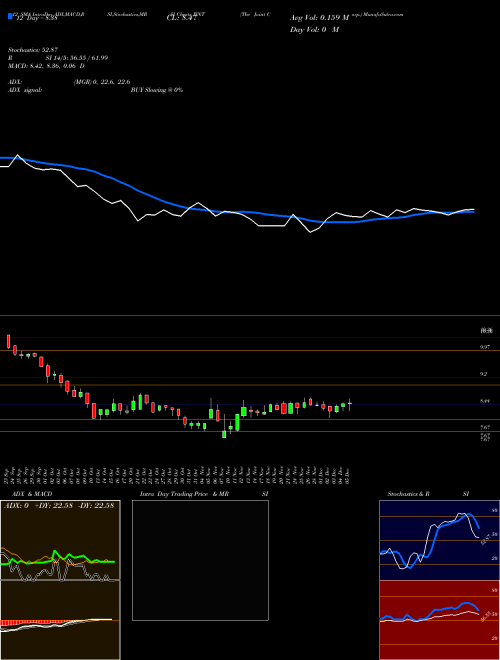This screenshot has height=660, width=500.
Task: Click the BUY Slowing @ 0% signal text
Action: point(157,90)
